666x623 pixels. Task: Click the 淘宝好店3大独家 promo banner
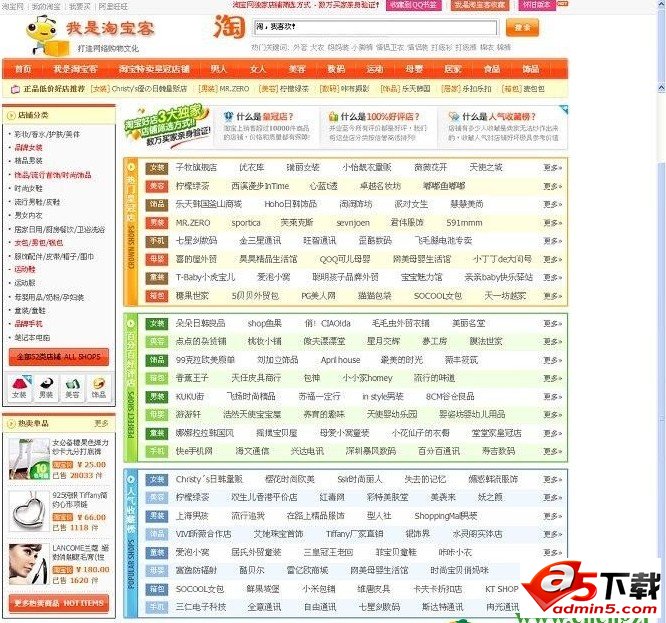click(167, 126)
